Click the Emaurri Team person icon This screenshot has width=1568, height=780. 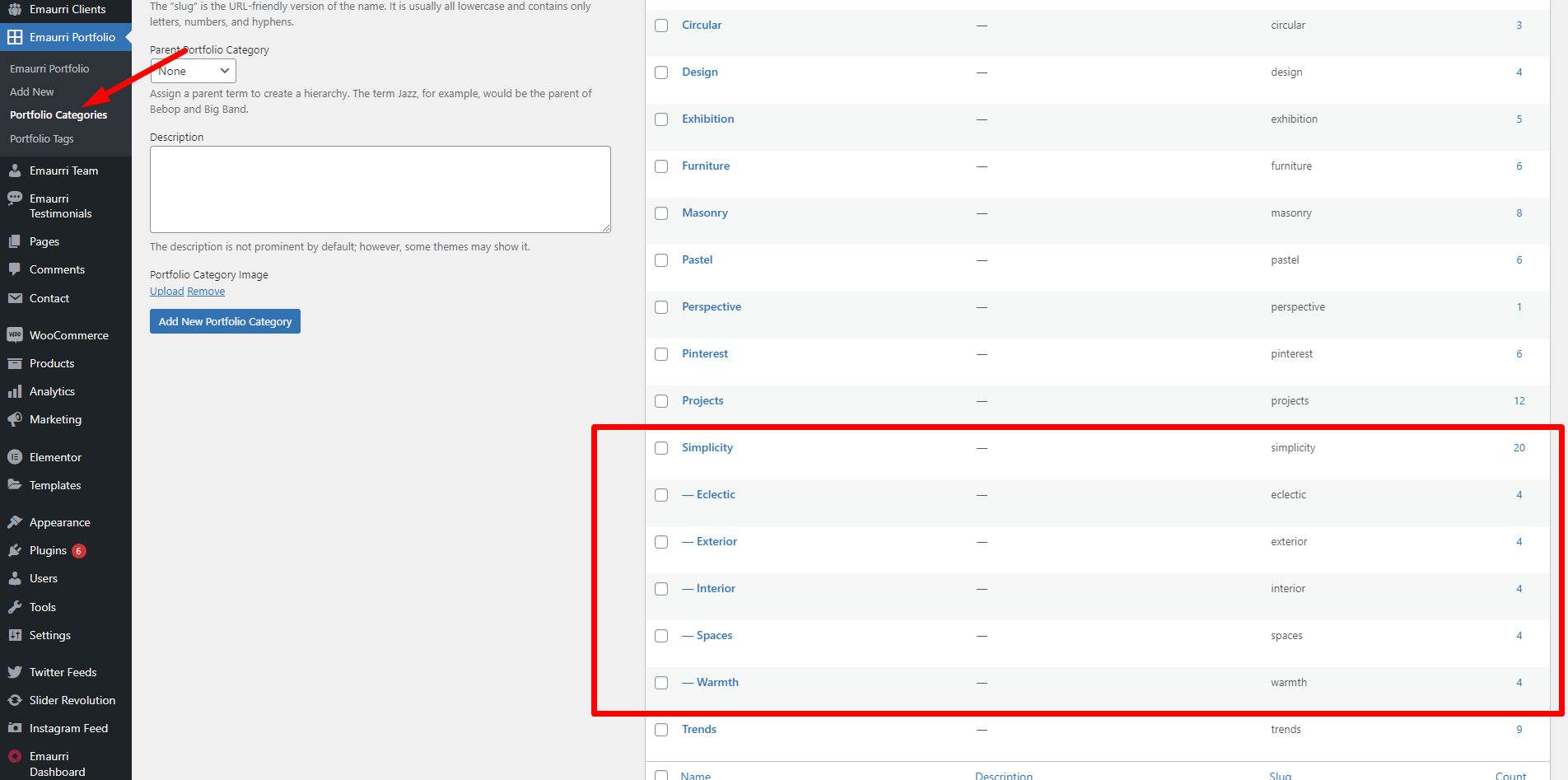pos(15,170)
